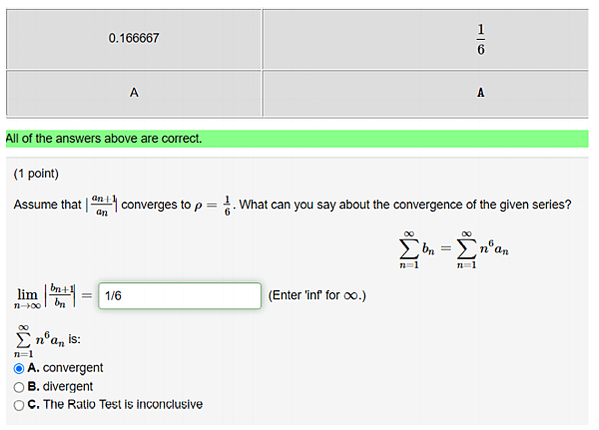Click 'The Ratio Test is inconclusive' label text
This screenshot has width=599, height=430.
point(123,404)
